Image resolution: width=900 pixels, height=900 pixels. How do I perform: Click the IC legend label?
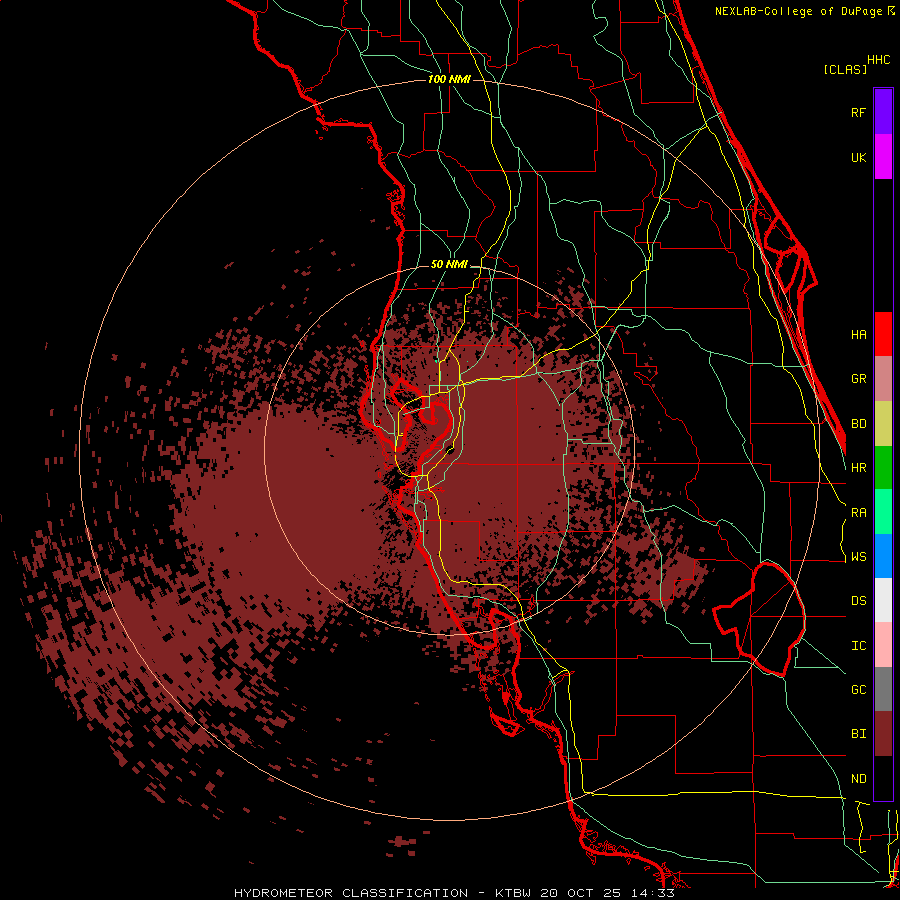point(859,646)
